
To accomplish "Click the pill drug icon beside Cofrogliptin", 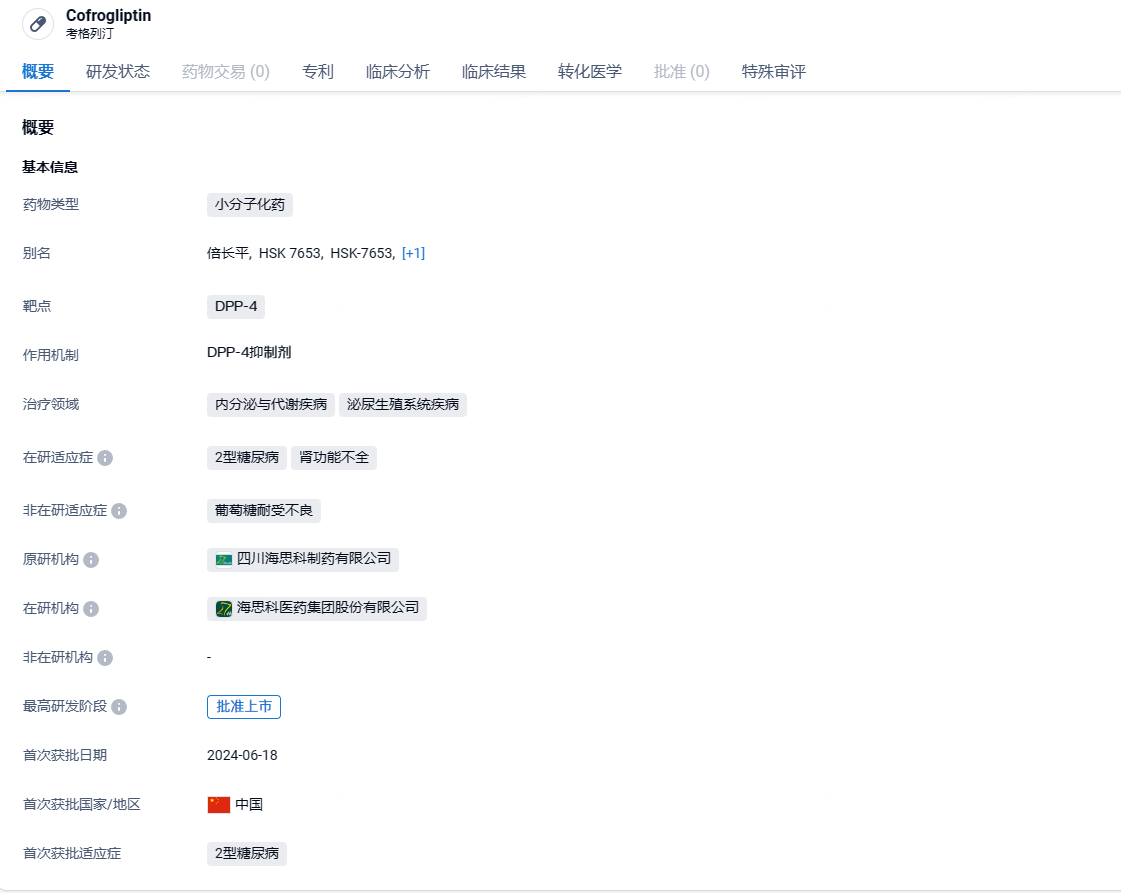I will click(x=38, y=24).
